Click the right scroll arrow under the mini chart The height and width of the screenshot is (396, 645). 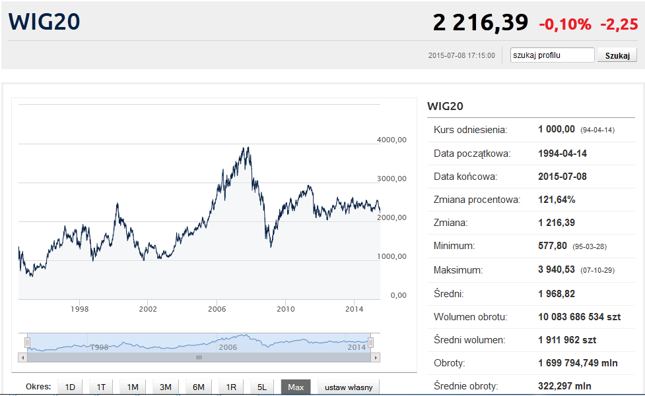click(375, 358)
